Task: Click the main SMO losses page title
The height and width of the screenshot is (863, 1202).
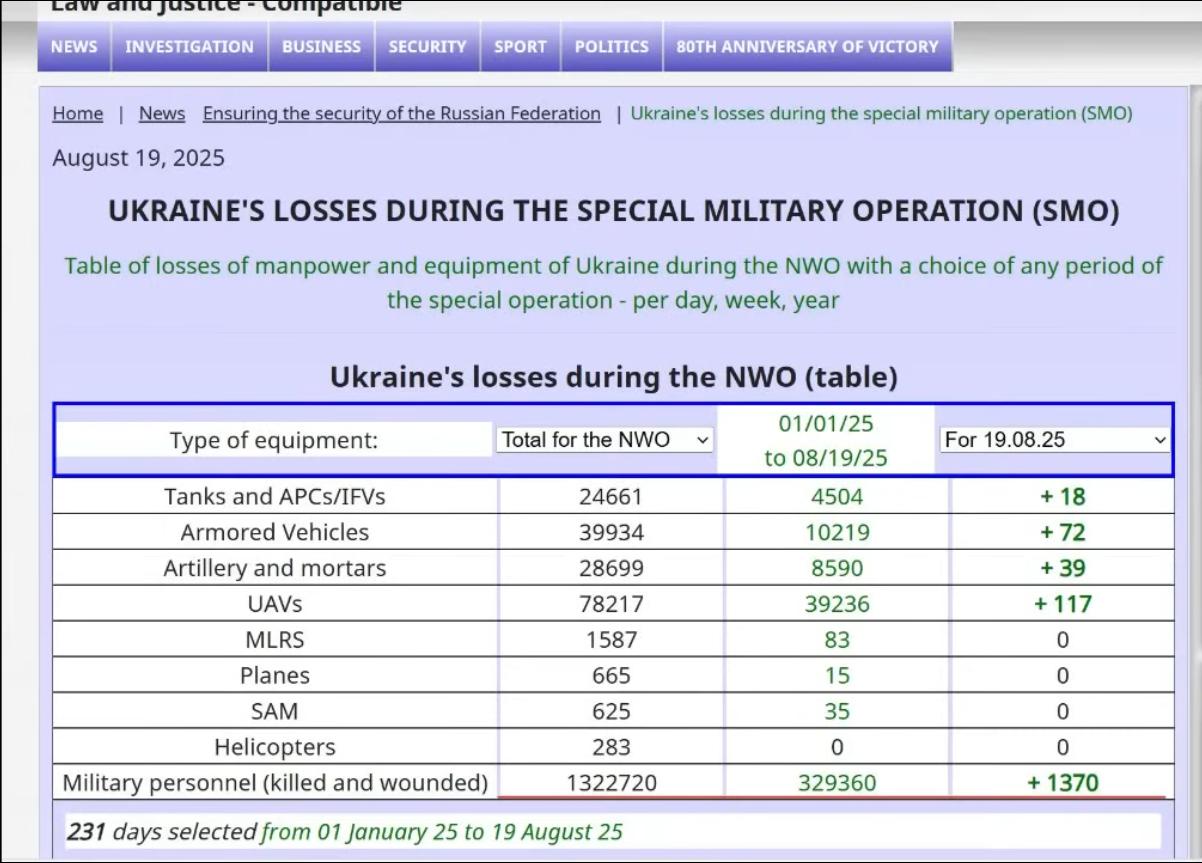Action: 613,211
